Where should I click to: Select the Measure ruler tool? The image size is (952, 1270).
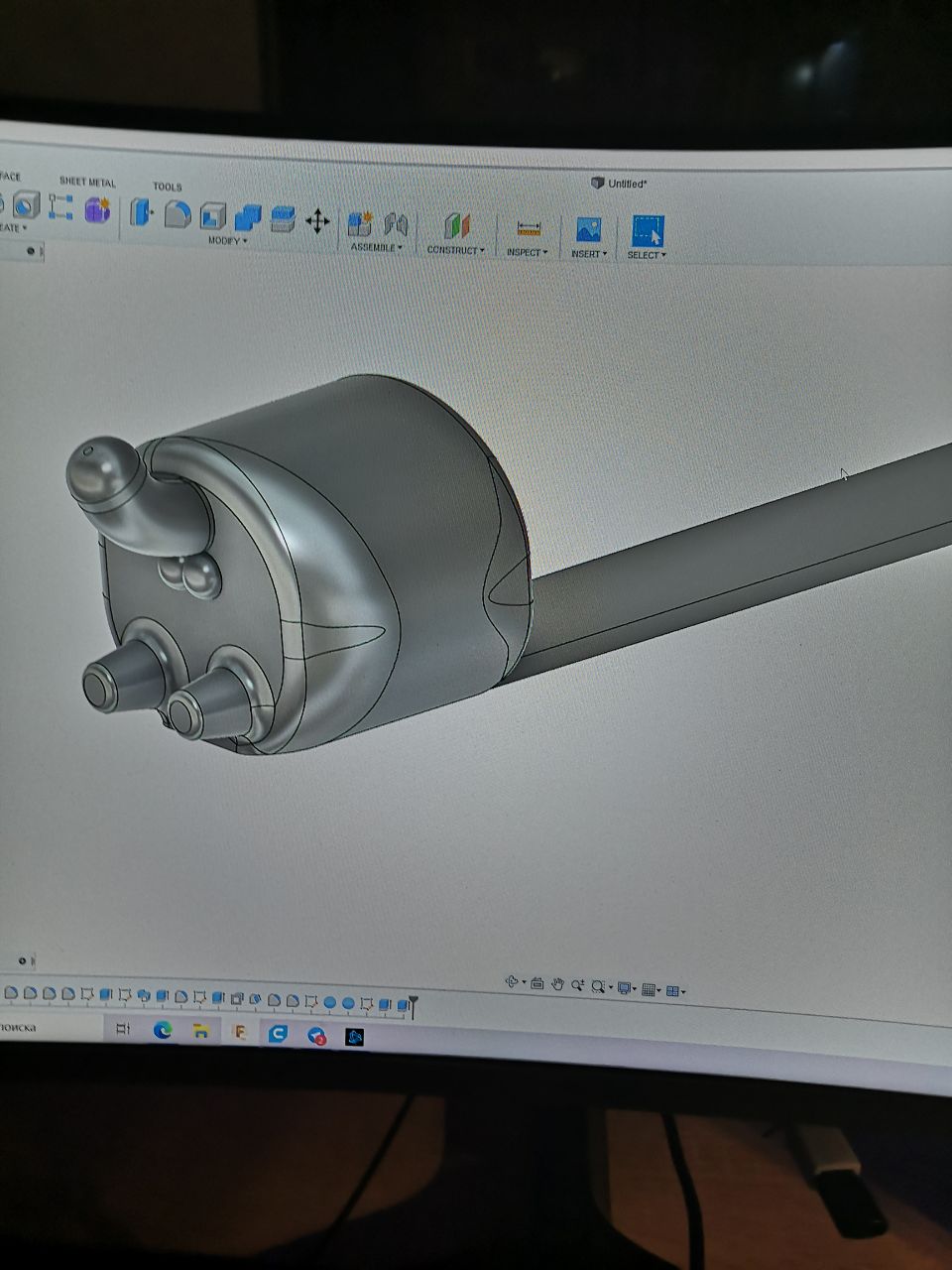tap(529, 229)
